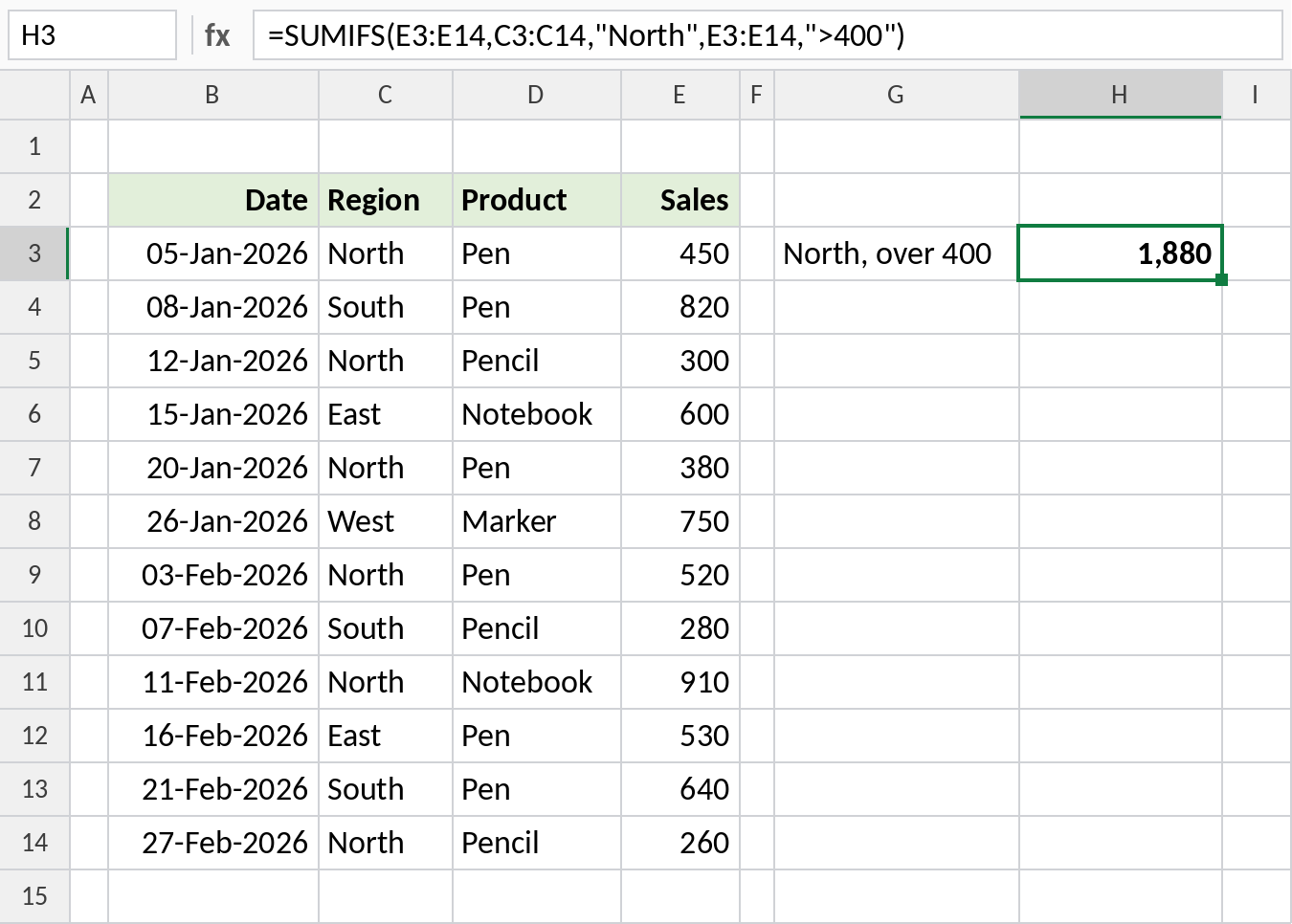Screen dimensions: 1292x924
Task: Click Pencil cell in row 14
Action: pos(537,843)
